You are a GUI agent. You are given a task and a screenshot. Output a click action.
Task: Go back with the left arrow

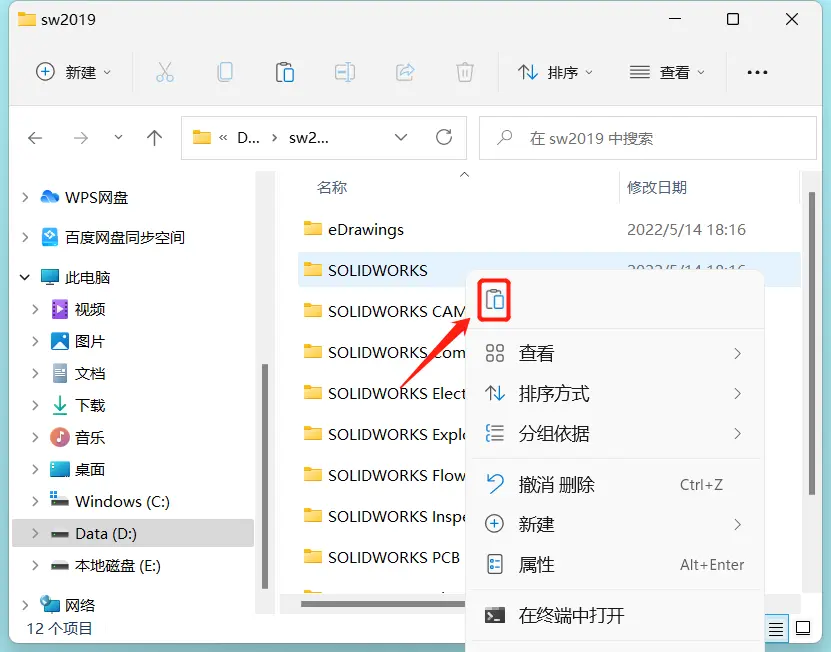35,138
